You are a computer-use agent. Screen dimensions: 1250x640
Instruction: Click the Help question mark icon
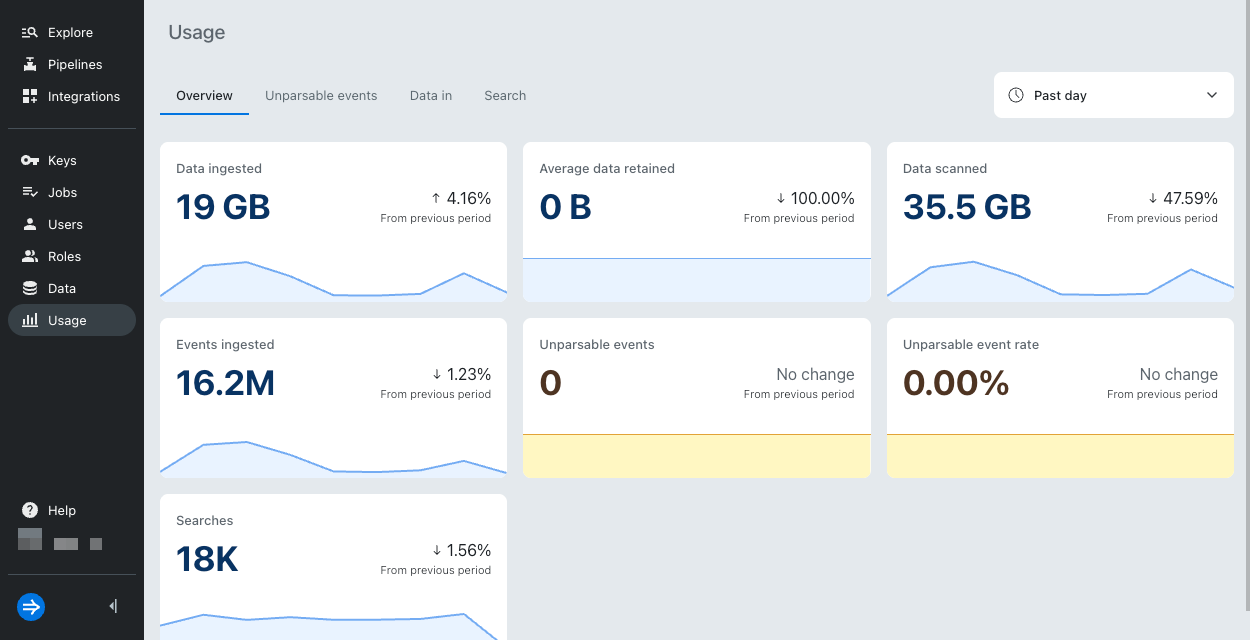(30, 511)
